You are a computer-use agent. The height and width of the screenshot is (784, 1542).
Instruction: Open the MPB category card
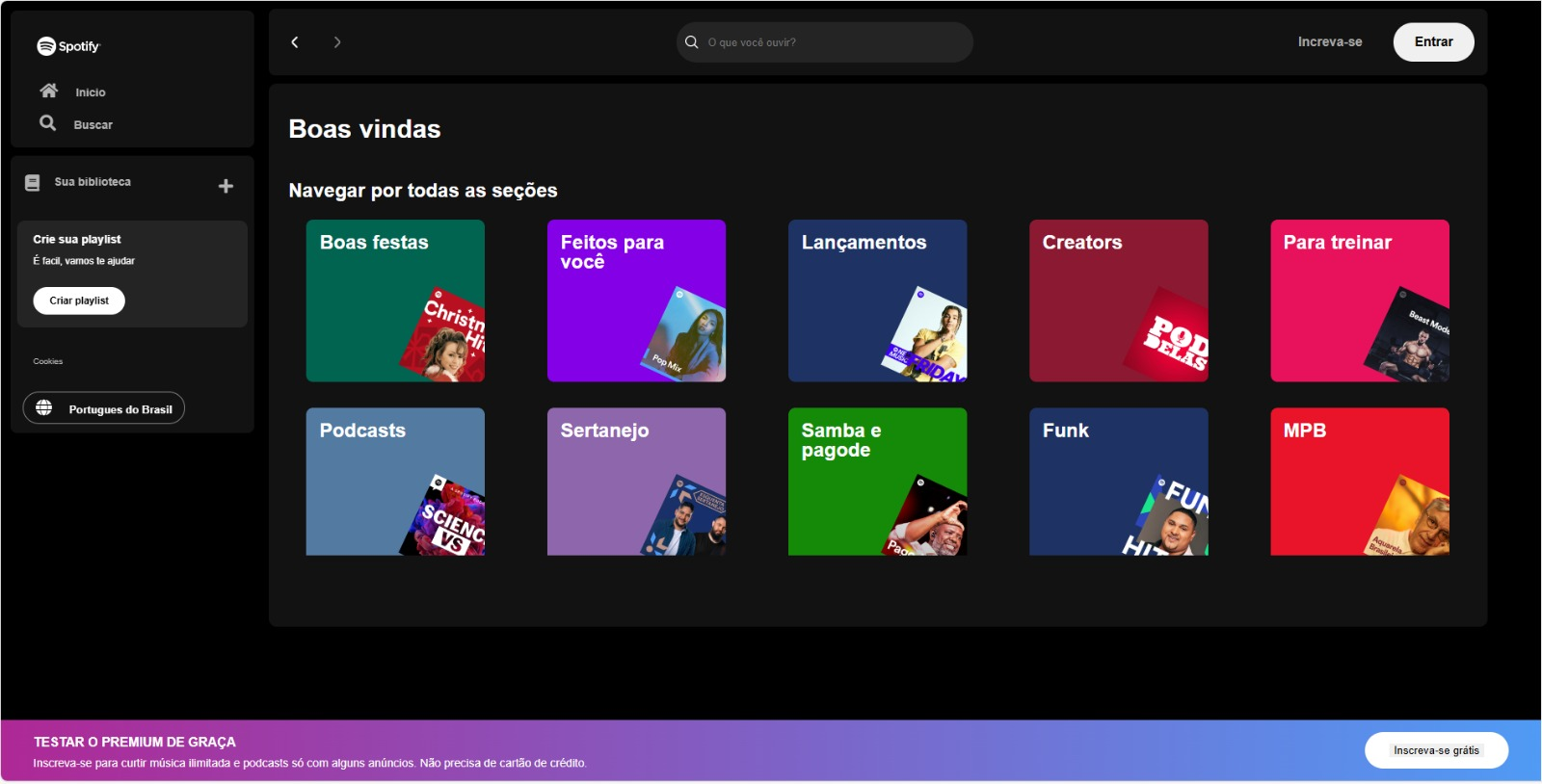(x=1360, y=482)
